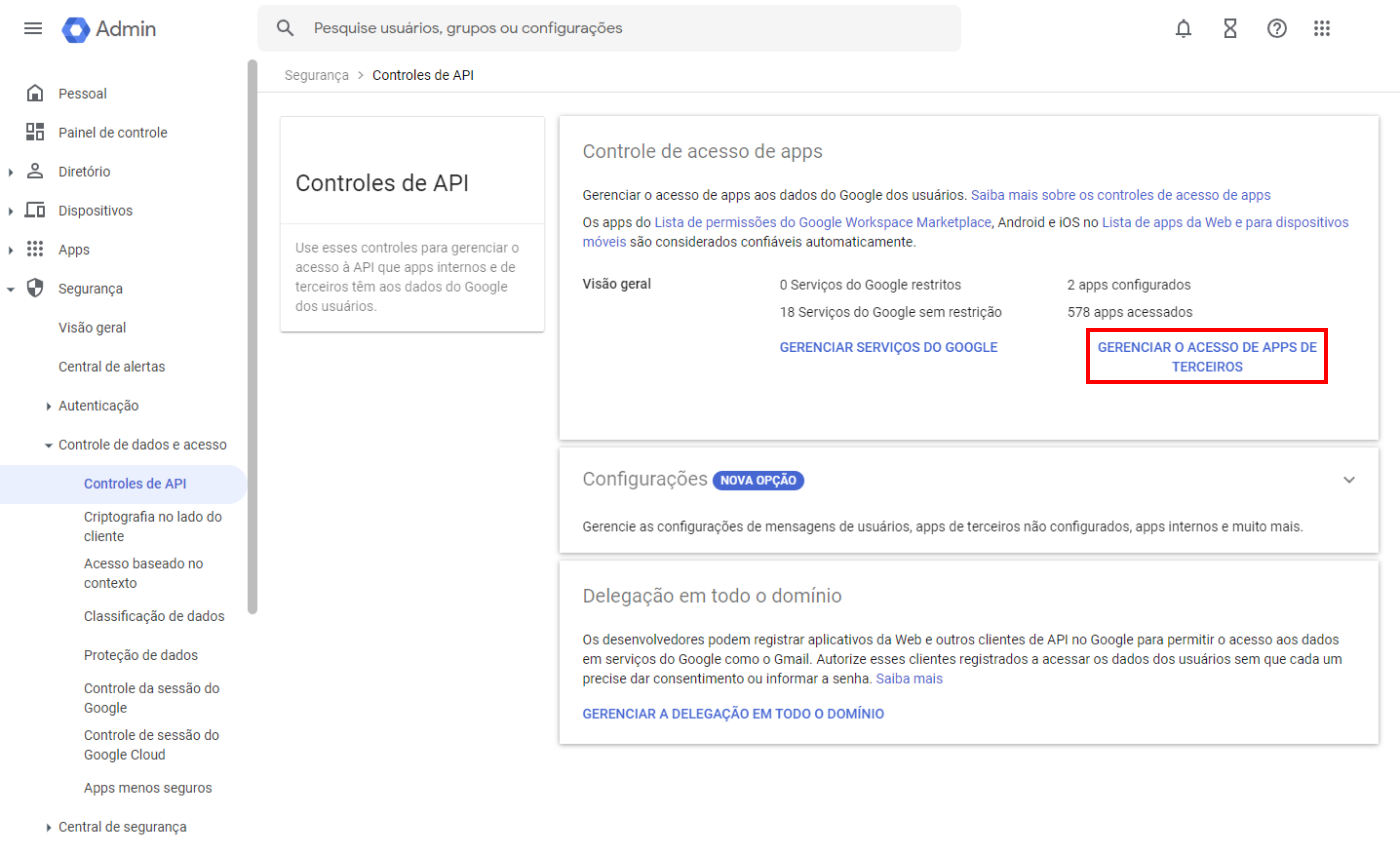1400x858 pixels.
Task: Click Gerenciar o acesso de apps de terceiros
Action: click(x=1207, y=357)
